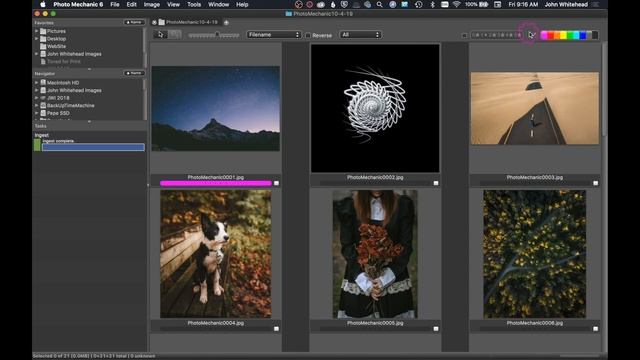
Task: Open the Help menu
Action: pos(242,4)
